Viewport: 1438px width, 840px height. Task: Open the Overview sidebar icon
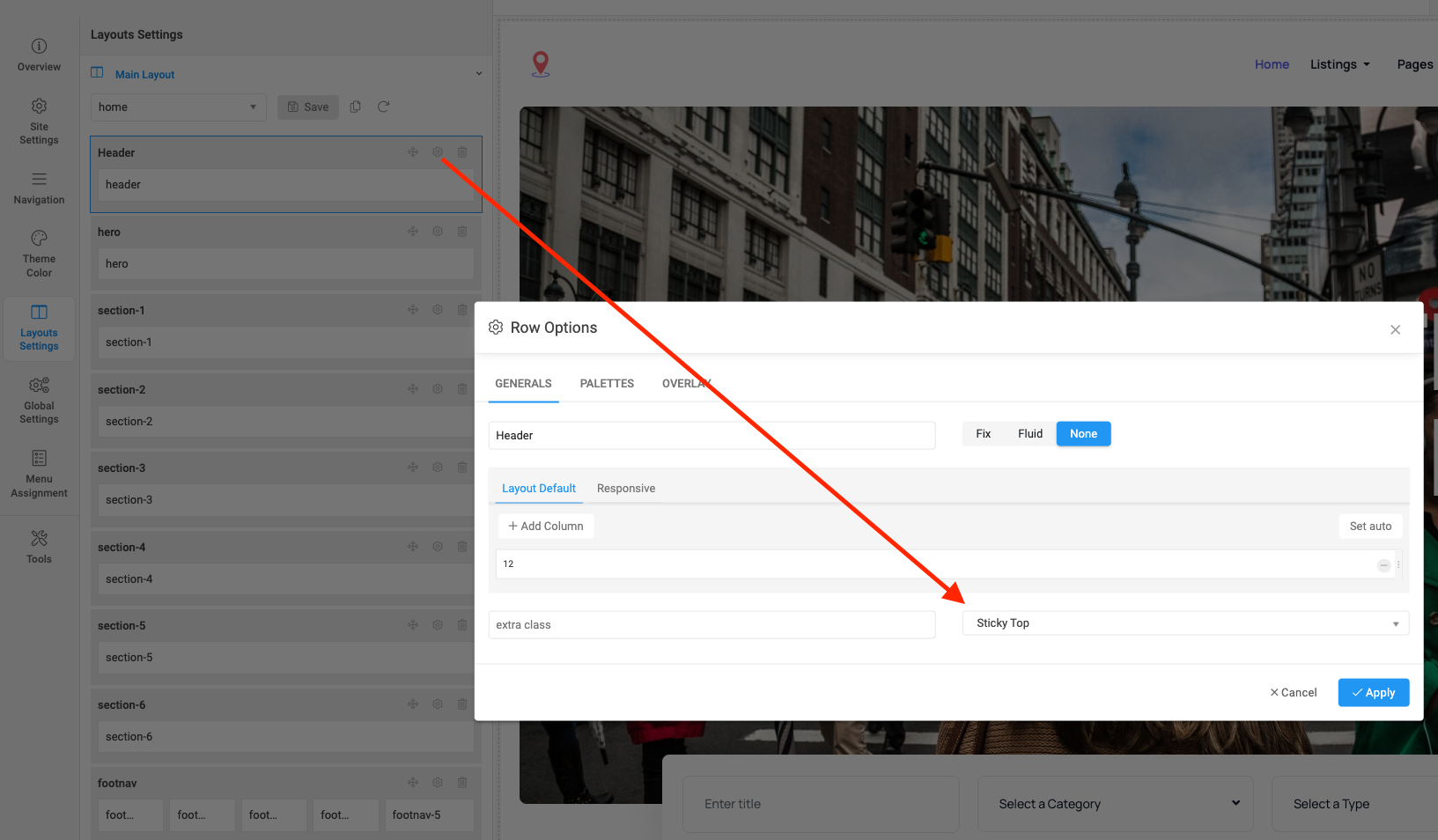(39, 55)
